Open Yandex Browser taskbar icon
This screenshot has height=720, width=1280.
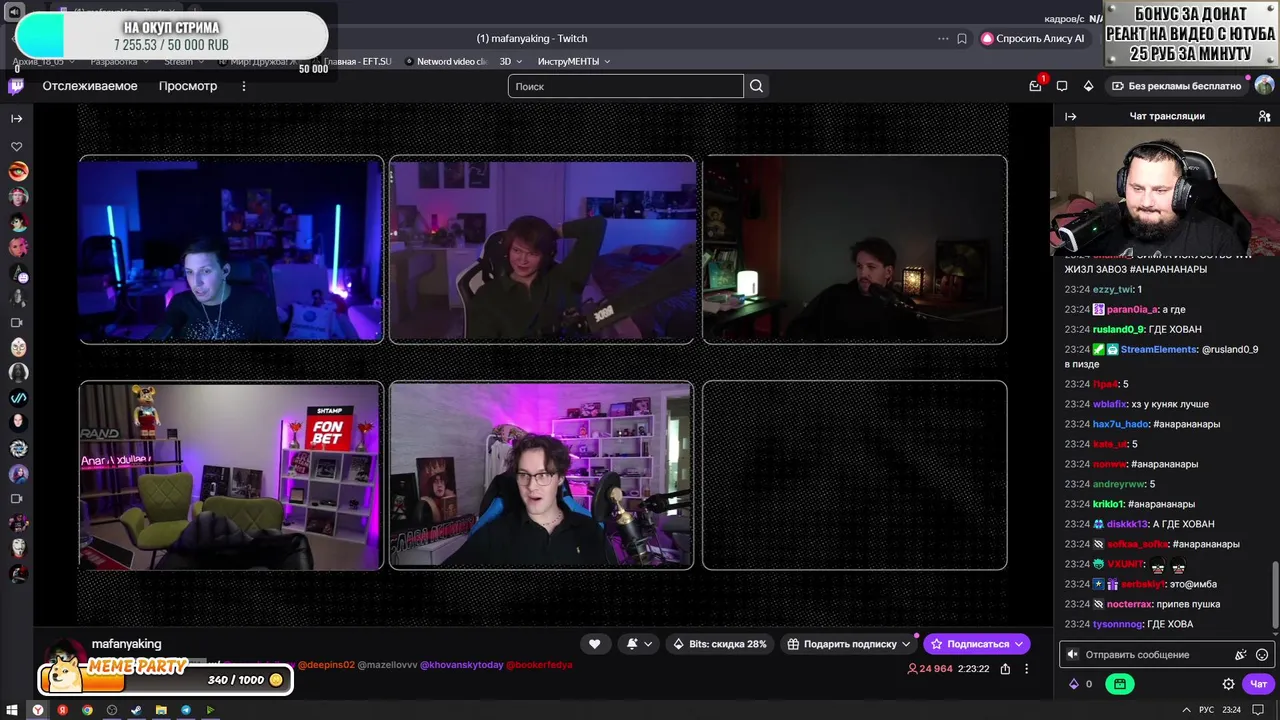click(38, 710)
